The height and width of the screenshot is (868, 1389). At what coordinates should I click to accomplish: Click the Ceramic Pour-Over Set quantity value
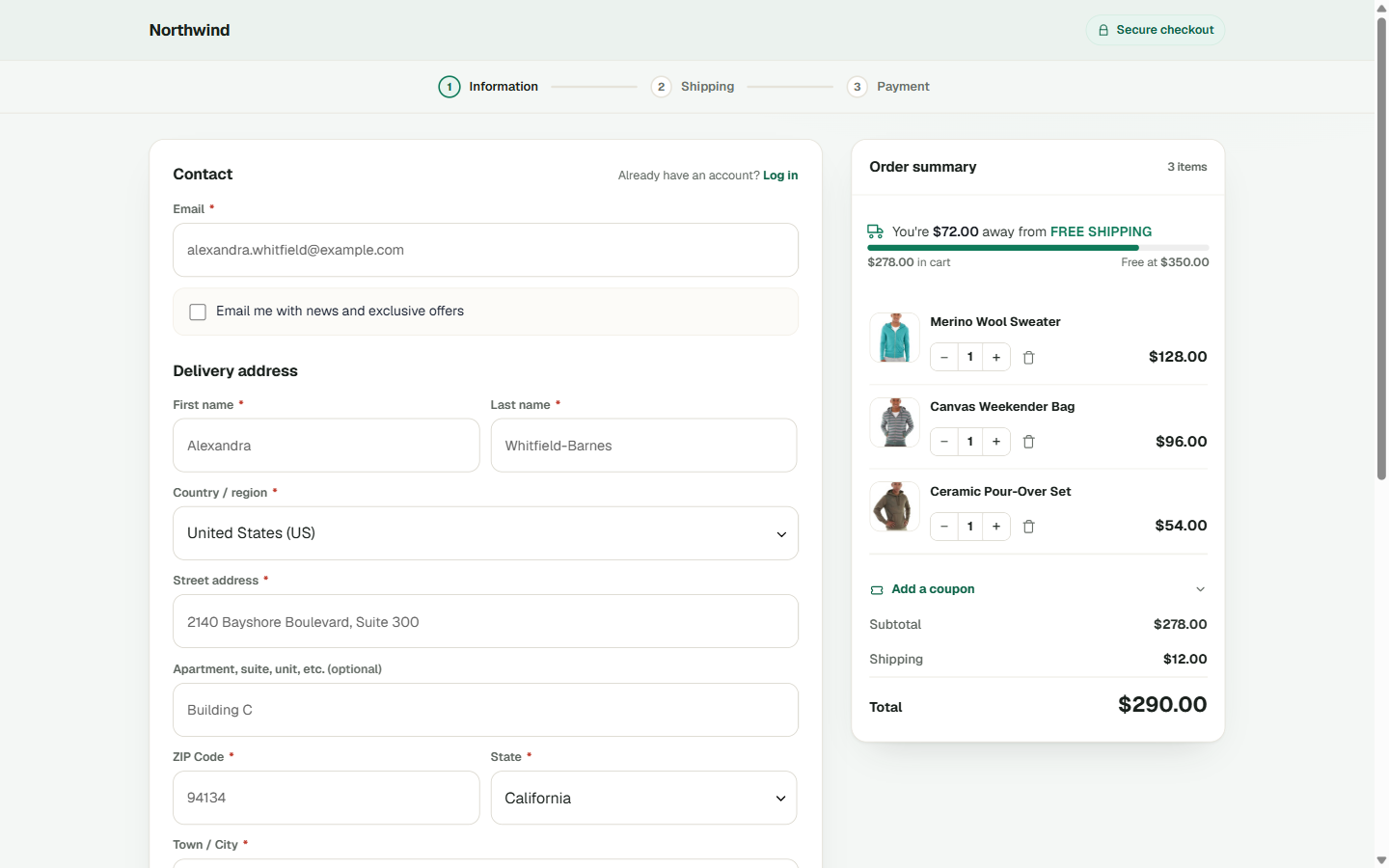(x=970, y=527)
